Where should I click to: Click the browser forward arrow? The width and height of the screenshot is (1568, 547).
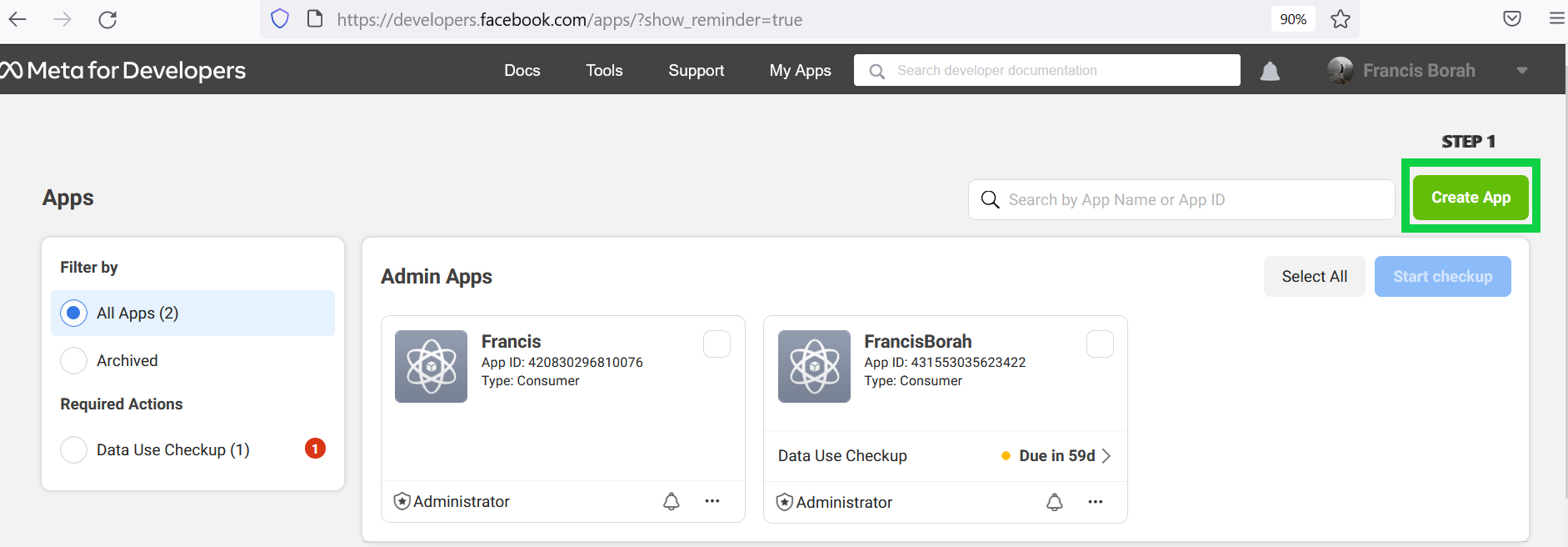coord(62,19)
